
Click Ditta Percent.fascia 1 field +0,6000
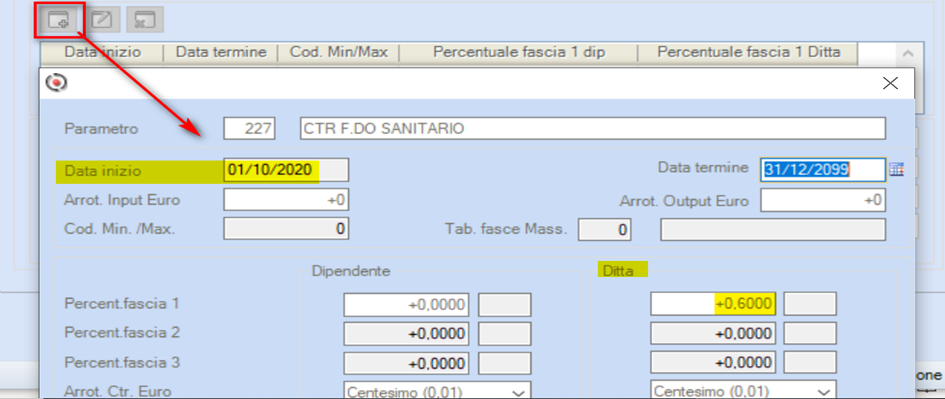pos(713,304)
